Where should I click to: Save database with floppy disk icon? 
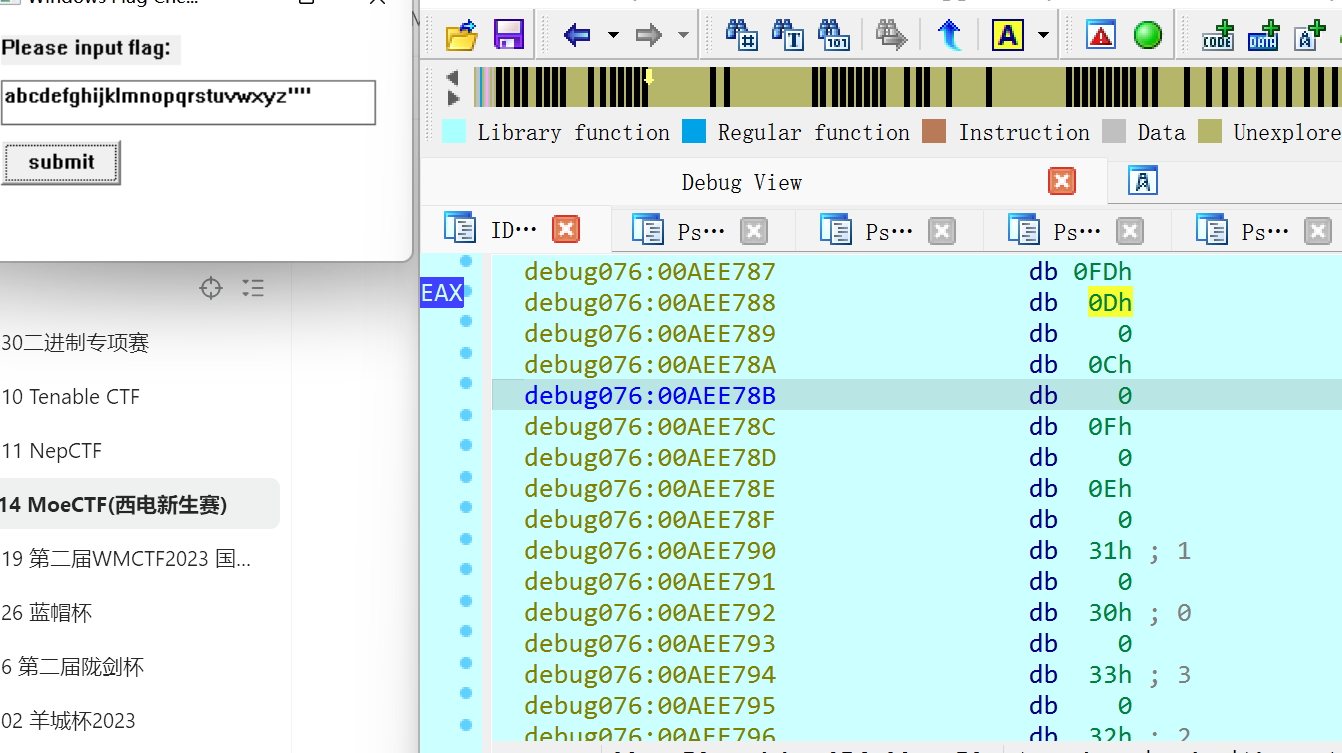(509, 36)
